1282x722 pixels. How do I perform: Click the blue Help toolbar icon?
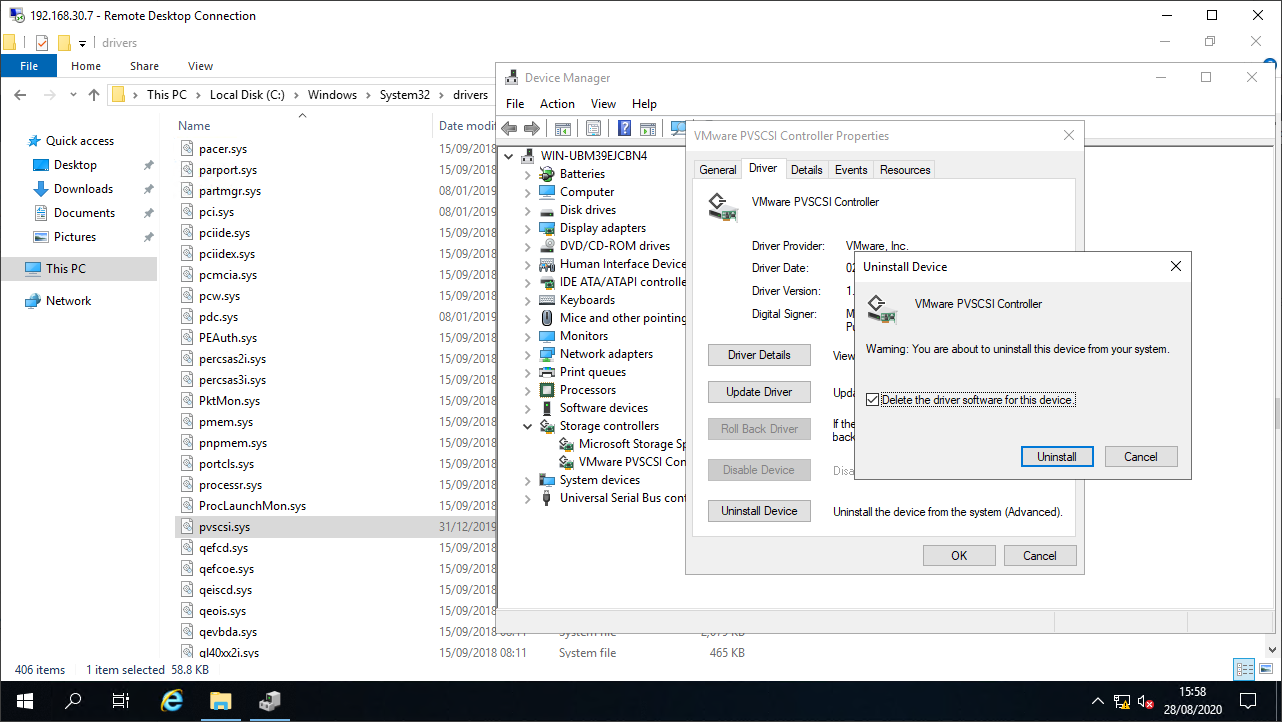[x=625, y=128]
